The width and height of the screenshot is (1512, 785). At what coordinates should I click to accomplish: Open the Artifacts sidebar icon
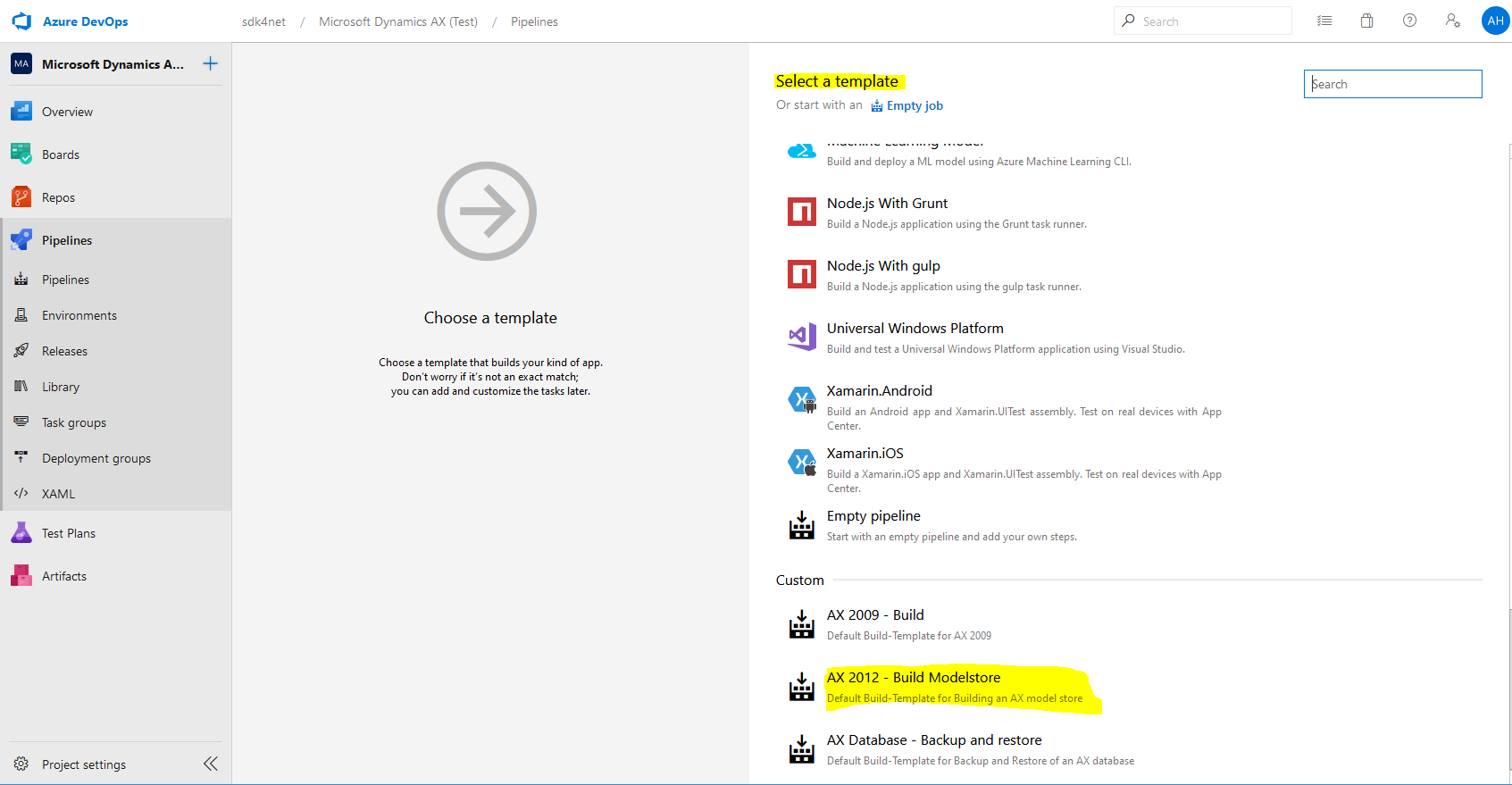[21, 576]
